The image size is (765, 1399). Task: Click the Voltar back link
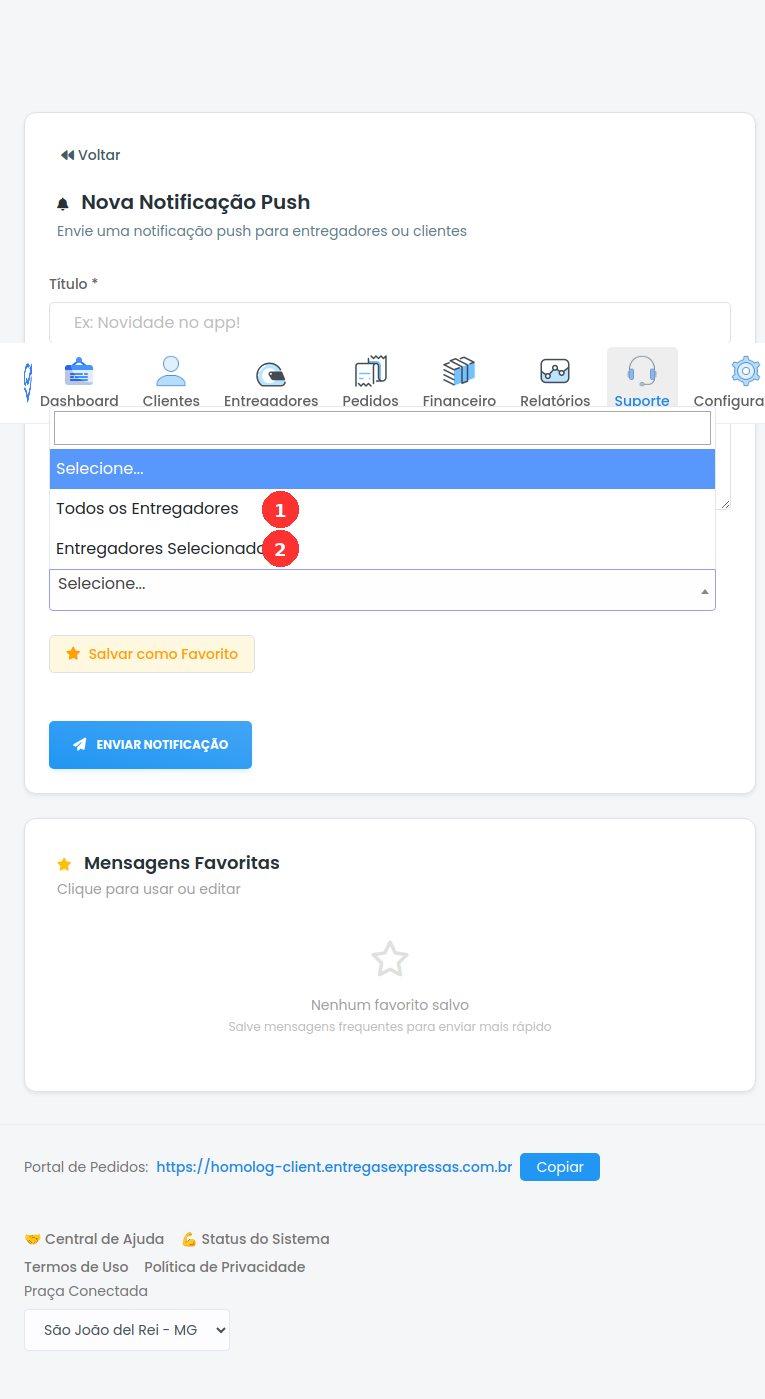(x=90, y=155)
